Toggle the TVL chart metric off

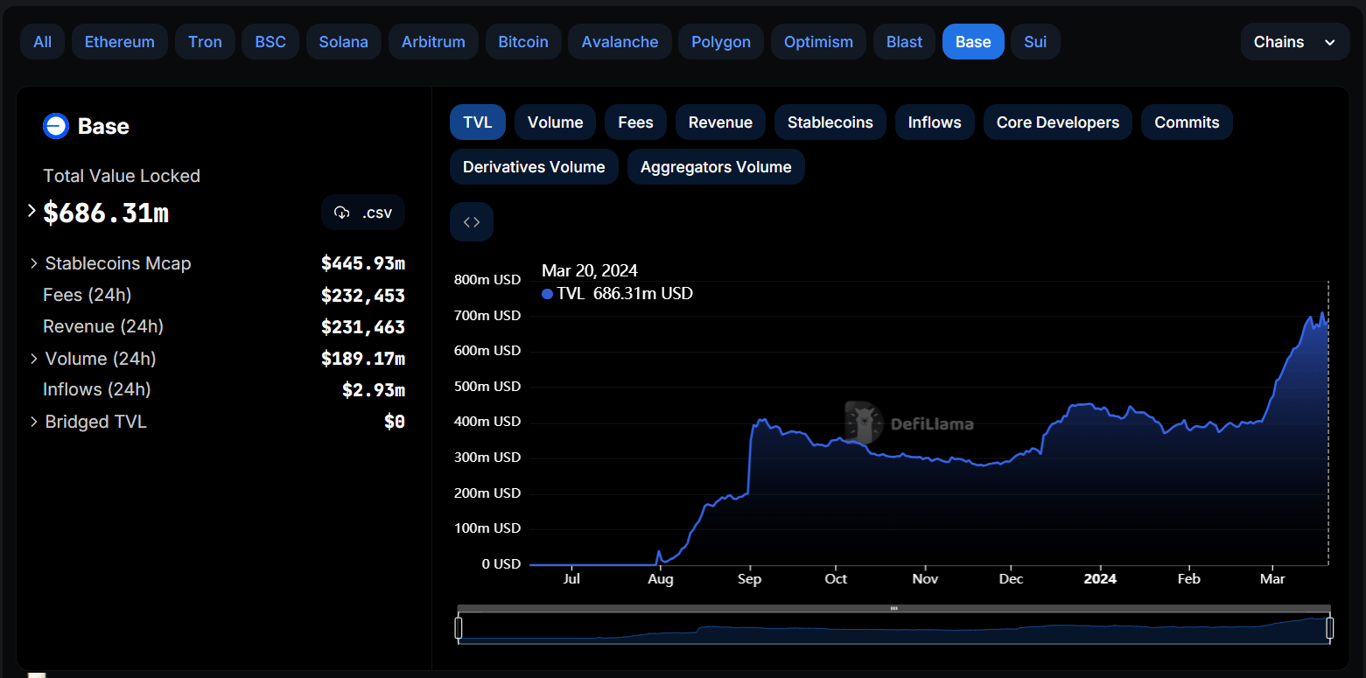[x=477, y=122]
